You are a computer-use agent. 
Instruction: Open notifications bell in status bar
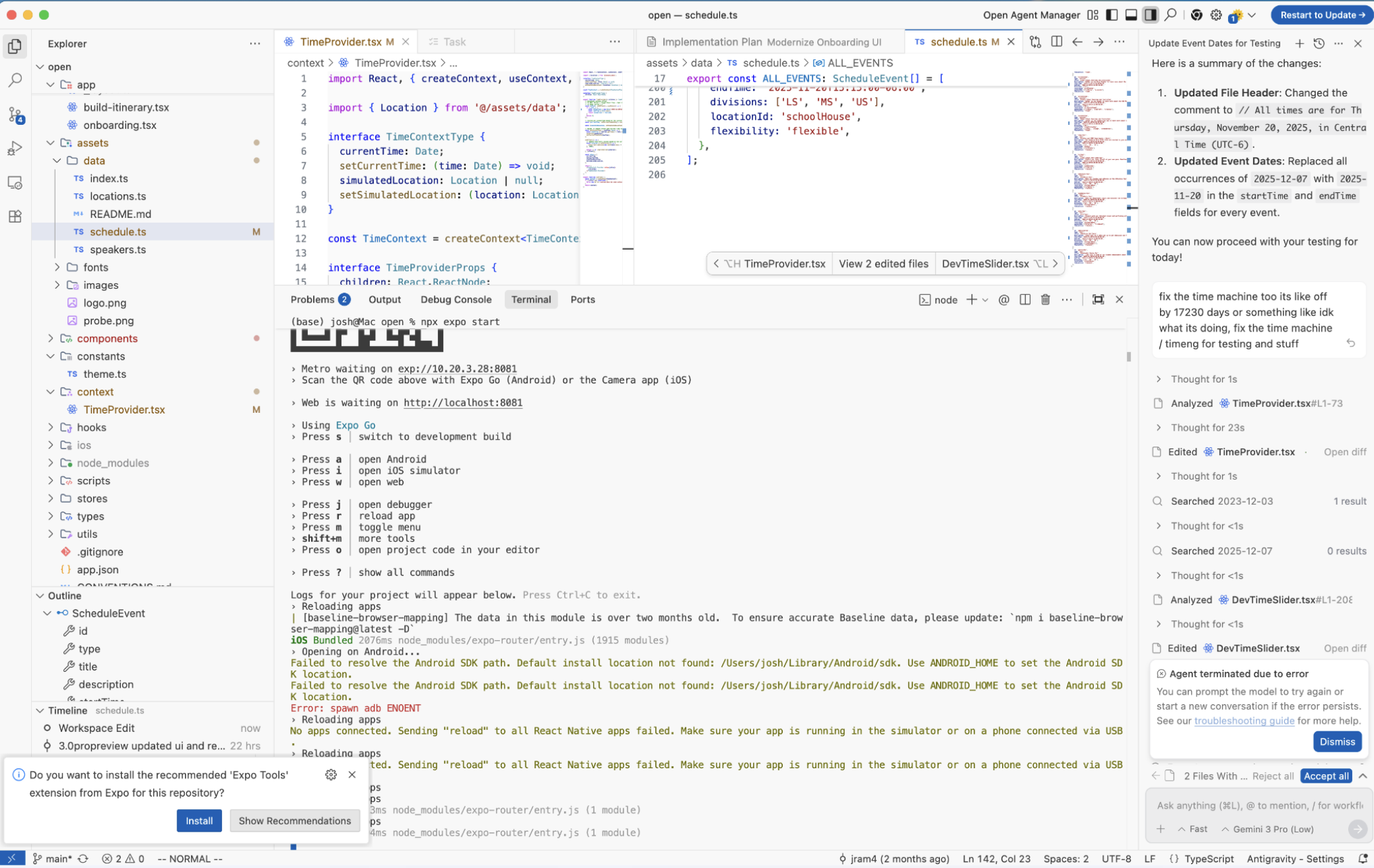pos(1362,859)
